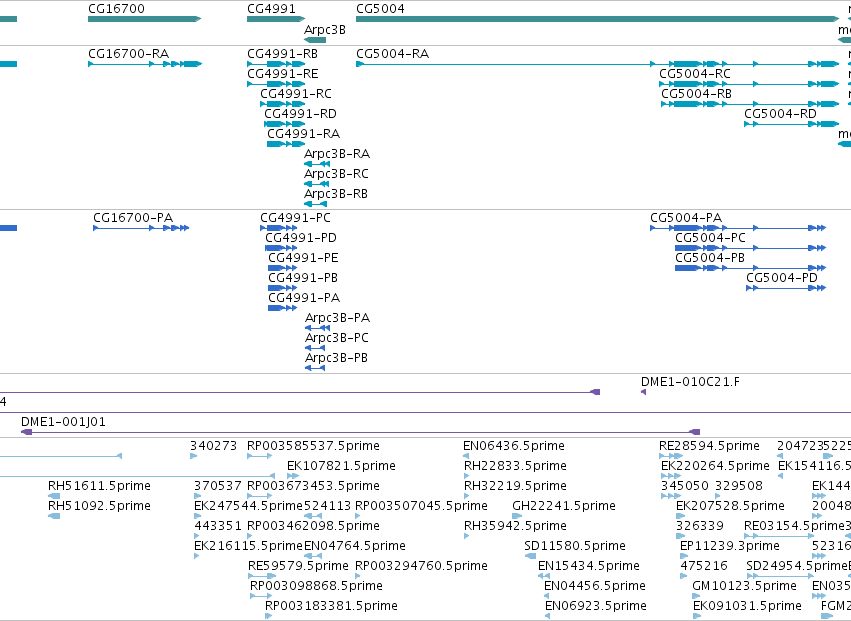Screen dimensions: 851x621
Task: Select EST RP003507045.5prime
Action: (421, 506)
